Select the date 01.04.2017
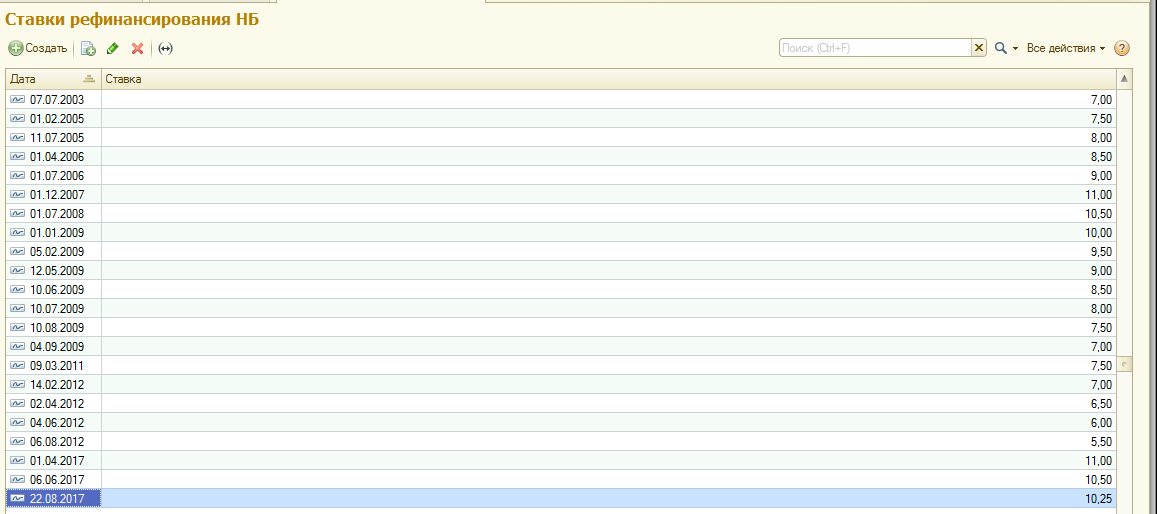1157x514 pixels. pyautogui.click(x=57, y=461)
